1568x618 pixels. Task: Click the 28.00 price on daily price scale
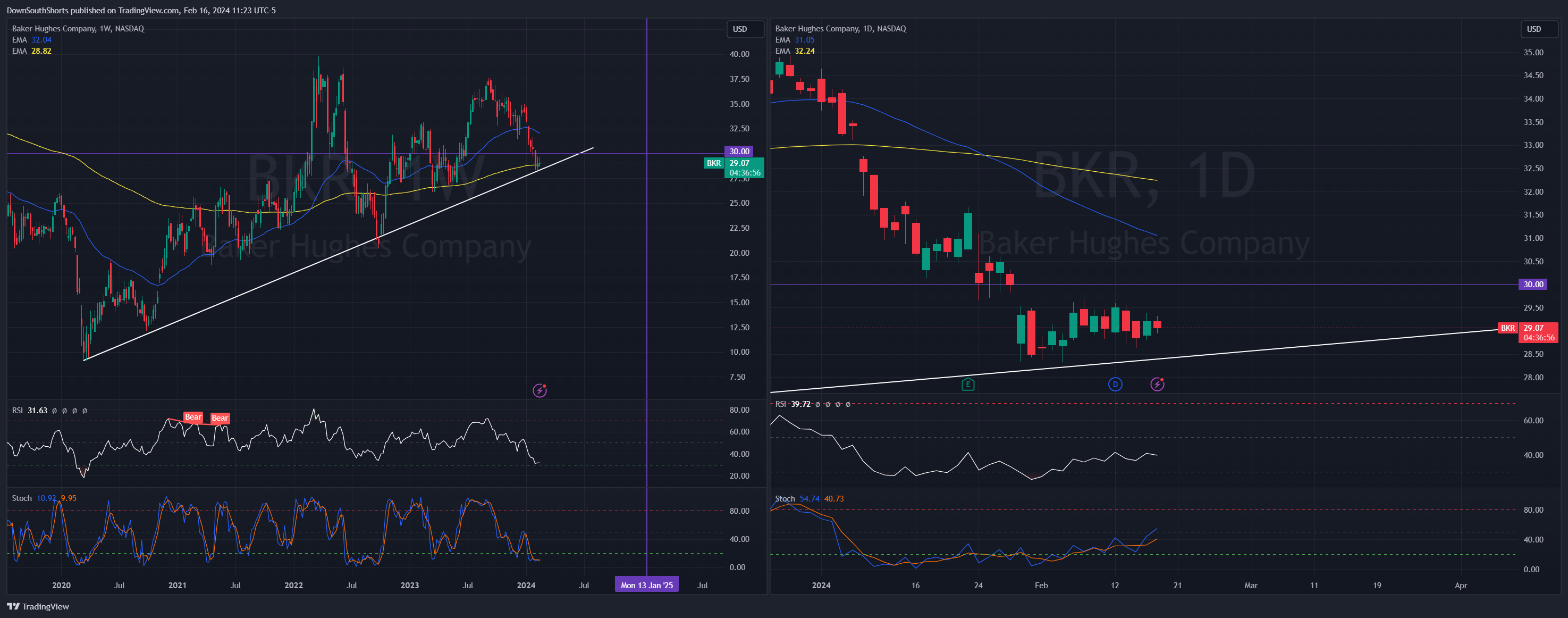1533,378
